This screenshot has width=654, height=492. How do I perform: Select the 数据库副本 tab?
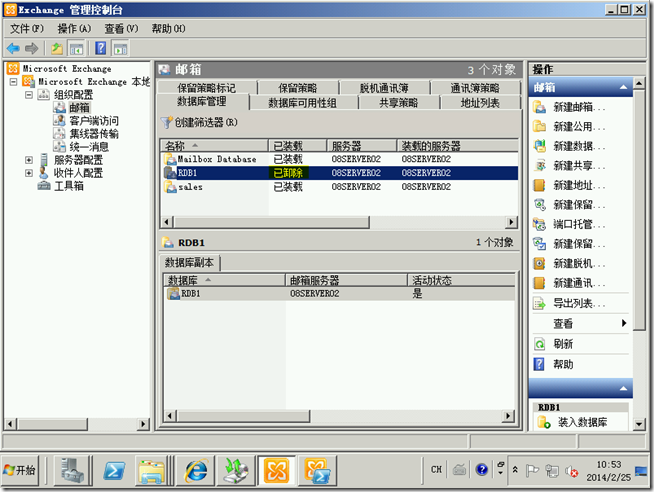[189, 263]
